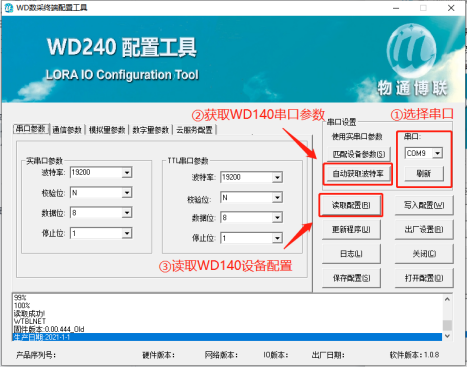This screenshot has height=367, width=467.
Task: Expand the TTL serial baud rate dropdown
Action: tap(277, 177)
